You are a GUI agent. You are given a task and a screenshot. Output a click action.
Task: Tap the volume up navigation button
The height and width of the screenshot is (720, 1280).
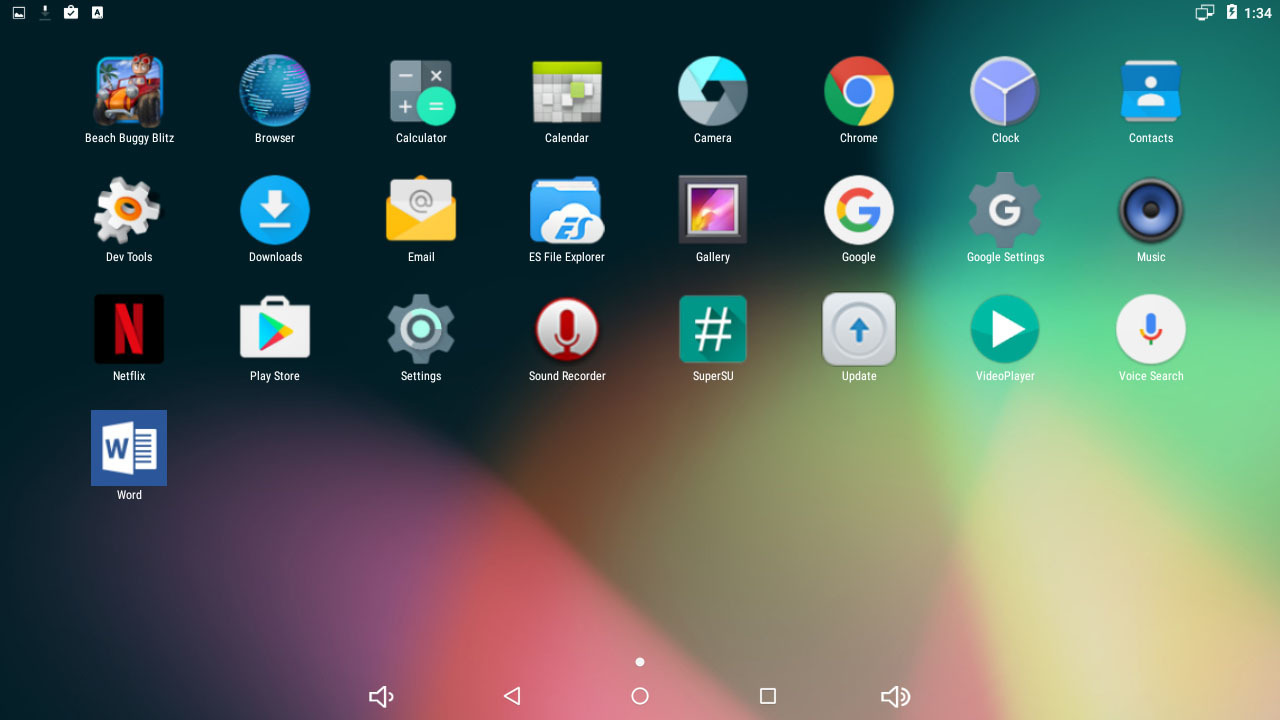click(895, 696)
